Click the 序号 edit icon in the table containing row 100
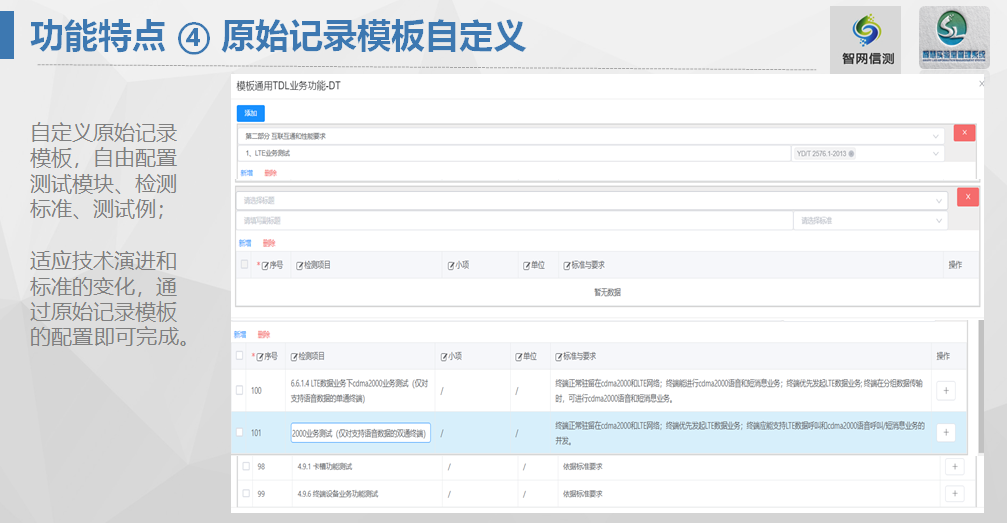 point(260,357)
